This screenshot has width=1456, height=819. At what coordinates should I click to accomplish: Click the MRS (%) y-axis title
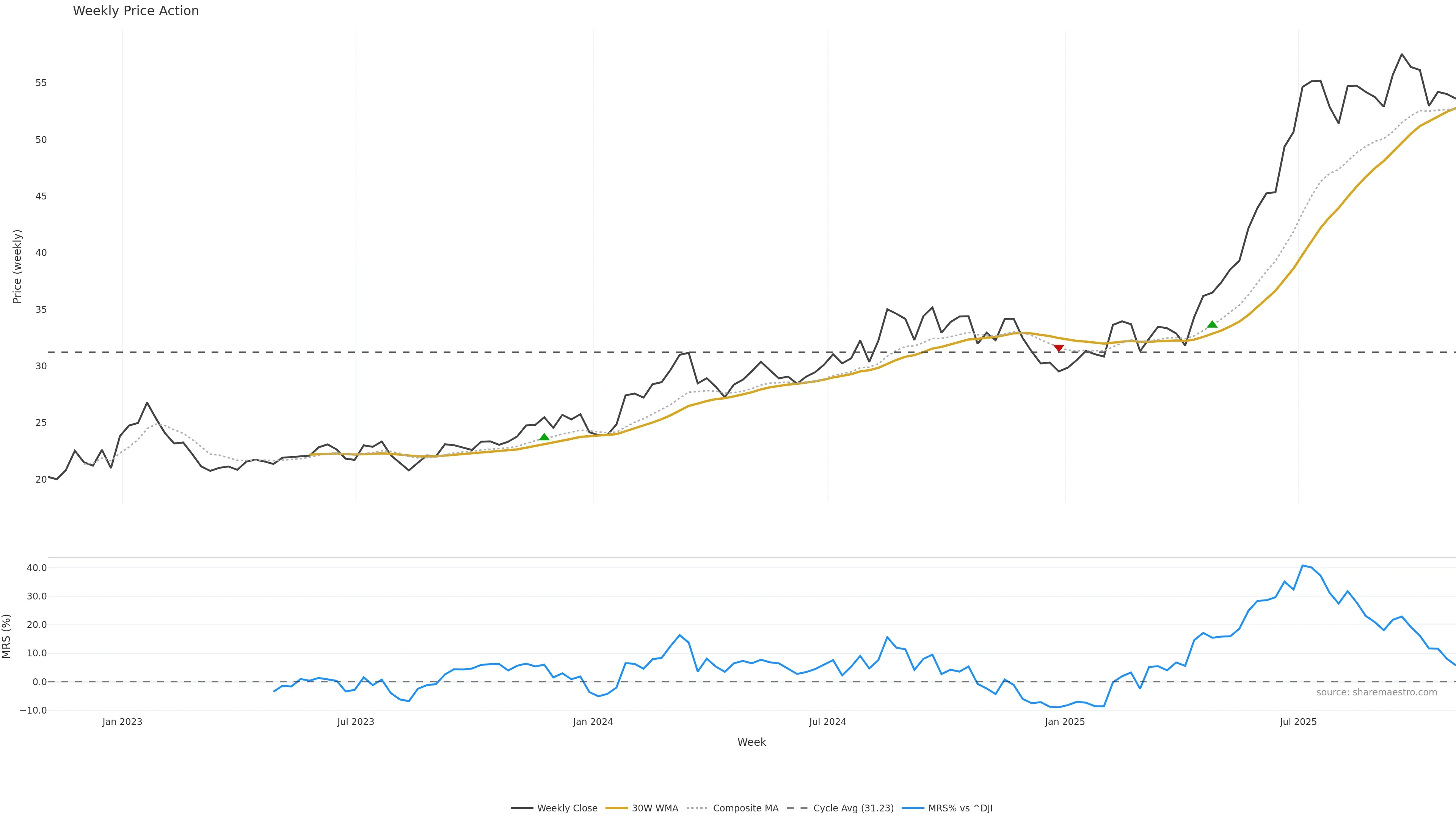tap(7, 636)
